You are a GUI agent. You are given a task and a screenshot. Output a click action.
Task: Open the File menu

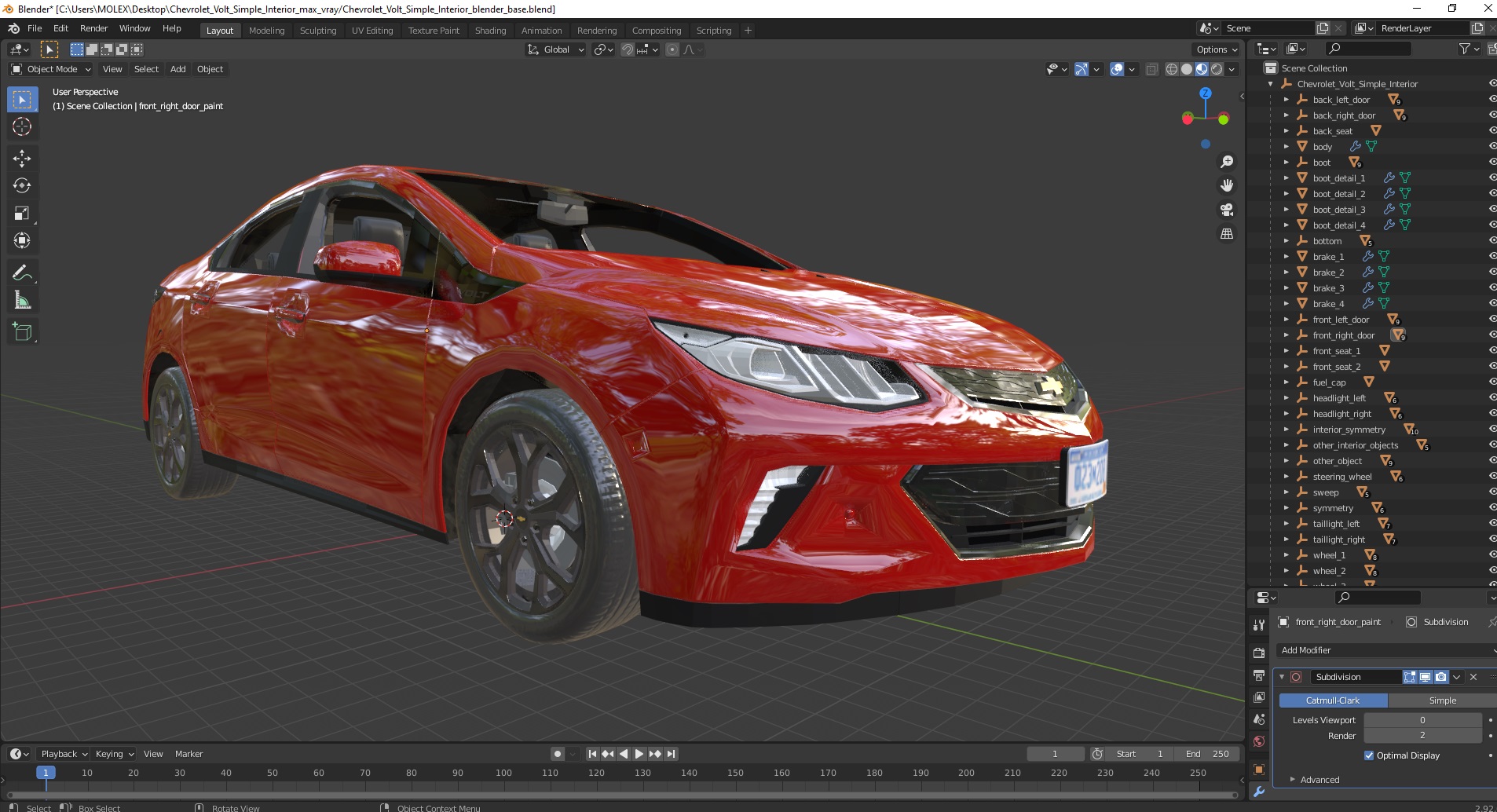tap(35, 28)
